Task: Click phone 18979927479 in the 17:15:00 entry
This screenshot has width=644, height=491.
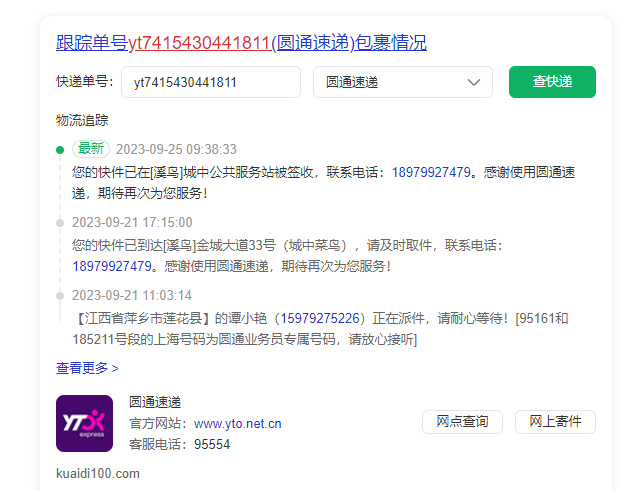Action: pos(112,266)
